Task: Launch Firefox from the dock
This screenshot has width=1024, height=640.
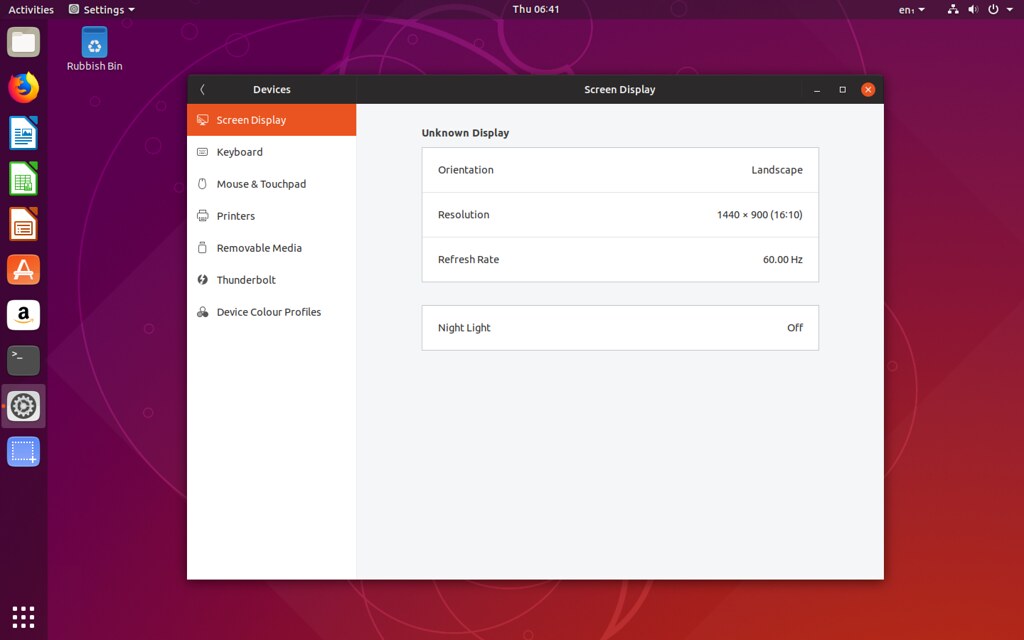Action: [23, 87]
